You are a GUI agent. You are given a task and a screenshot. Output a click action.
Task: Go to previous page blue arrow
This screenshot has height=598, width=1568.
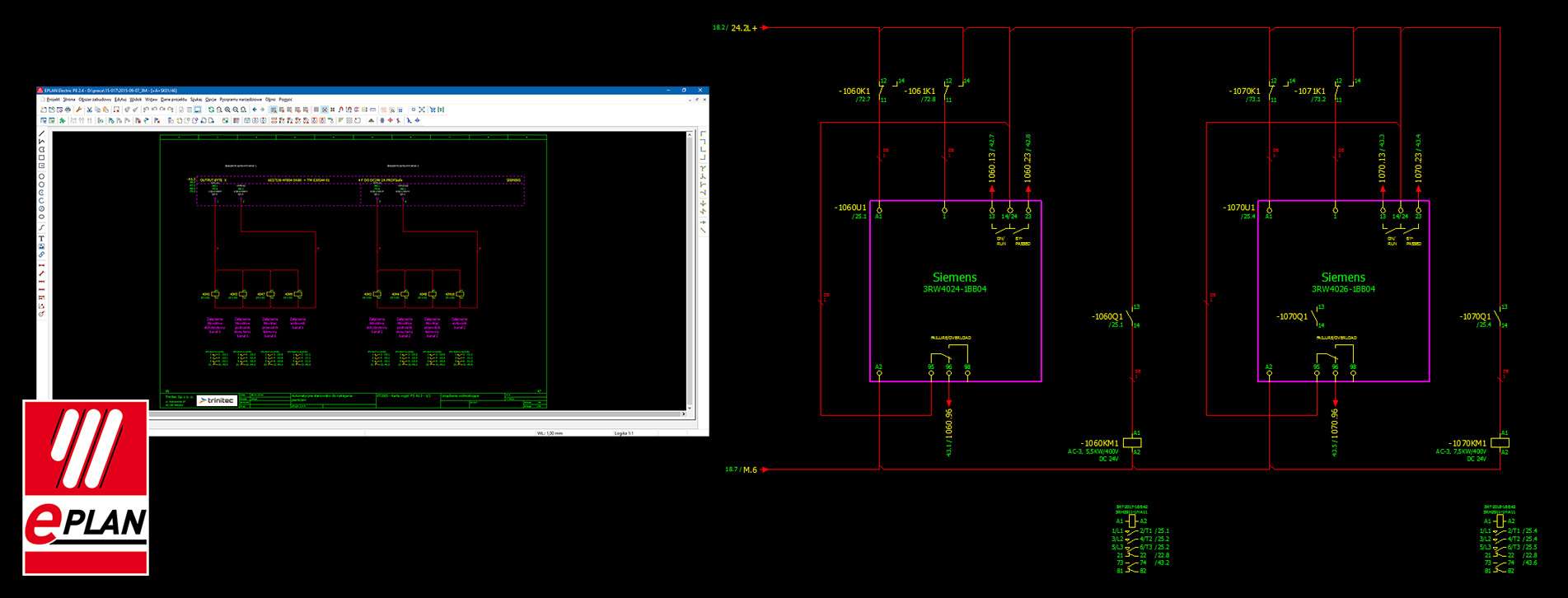255,110
